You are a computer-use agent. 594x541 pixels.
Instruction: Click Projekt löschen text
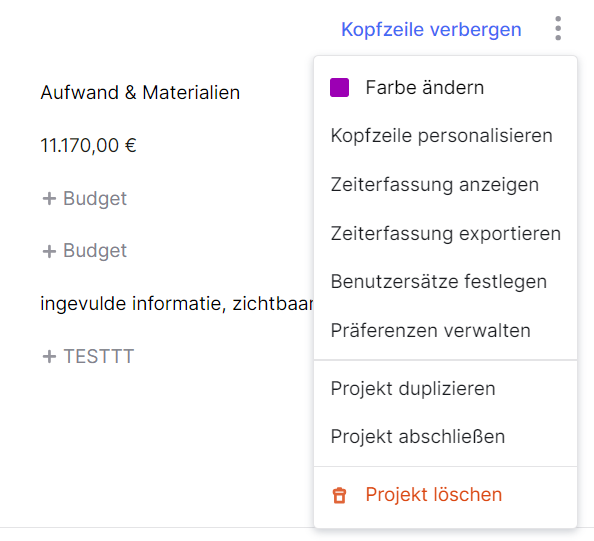pyautogui.click(x=434, y=494)
